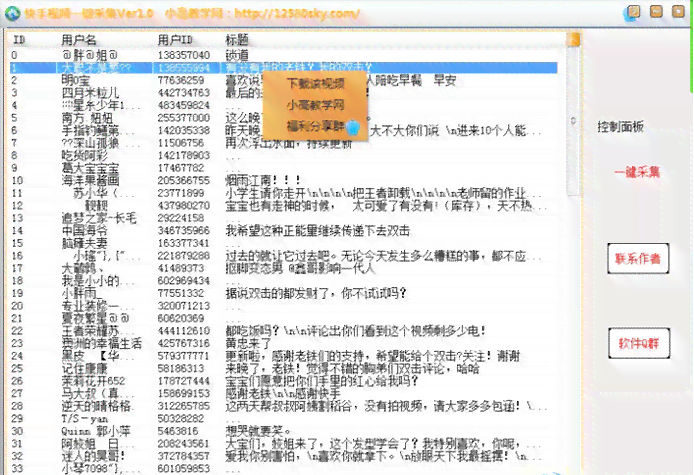Image resolution: width=694 pixels, height=475 pixels.
Task: Select the row with user 茉莉花开652
Action: click(x=283, y=381)
